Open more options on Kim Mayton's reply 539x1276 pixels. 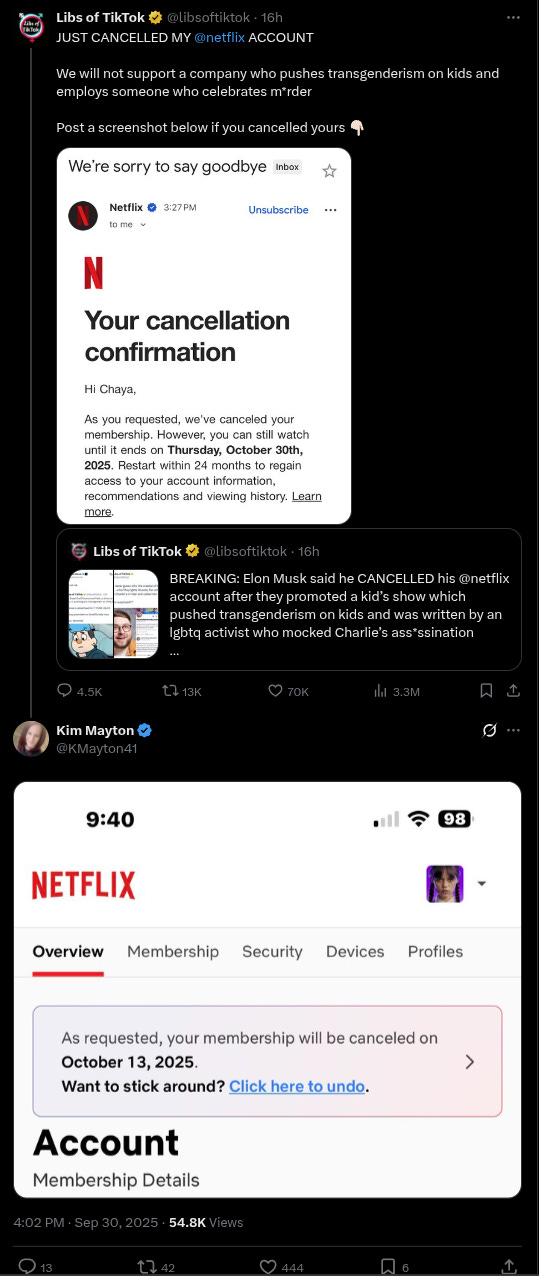(513, 730)
